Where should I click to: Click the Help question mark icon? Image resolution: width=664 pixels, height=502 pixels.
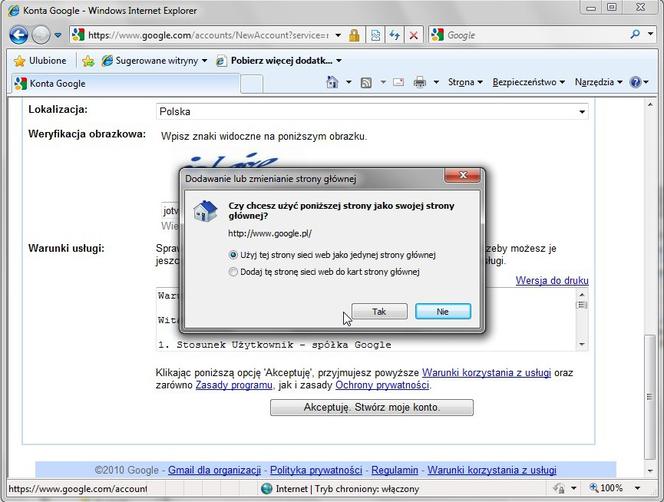(636, 82)
